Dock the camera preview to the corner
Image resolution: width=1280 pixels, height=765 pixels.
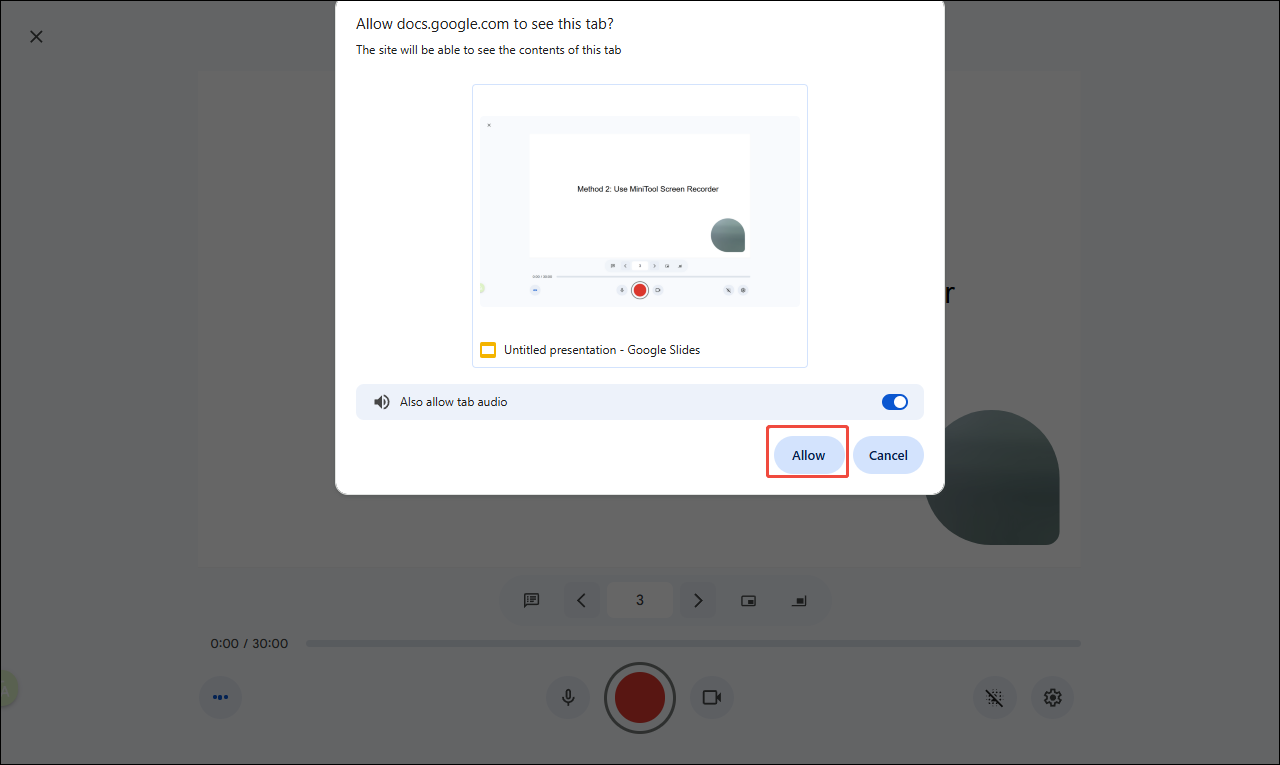click(799, 600)
